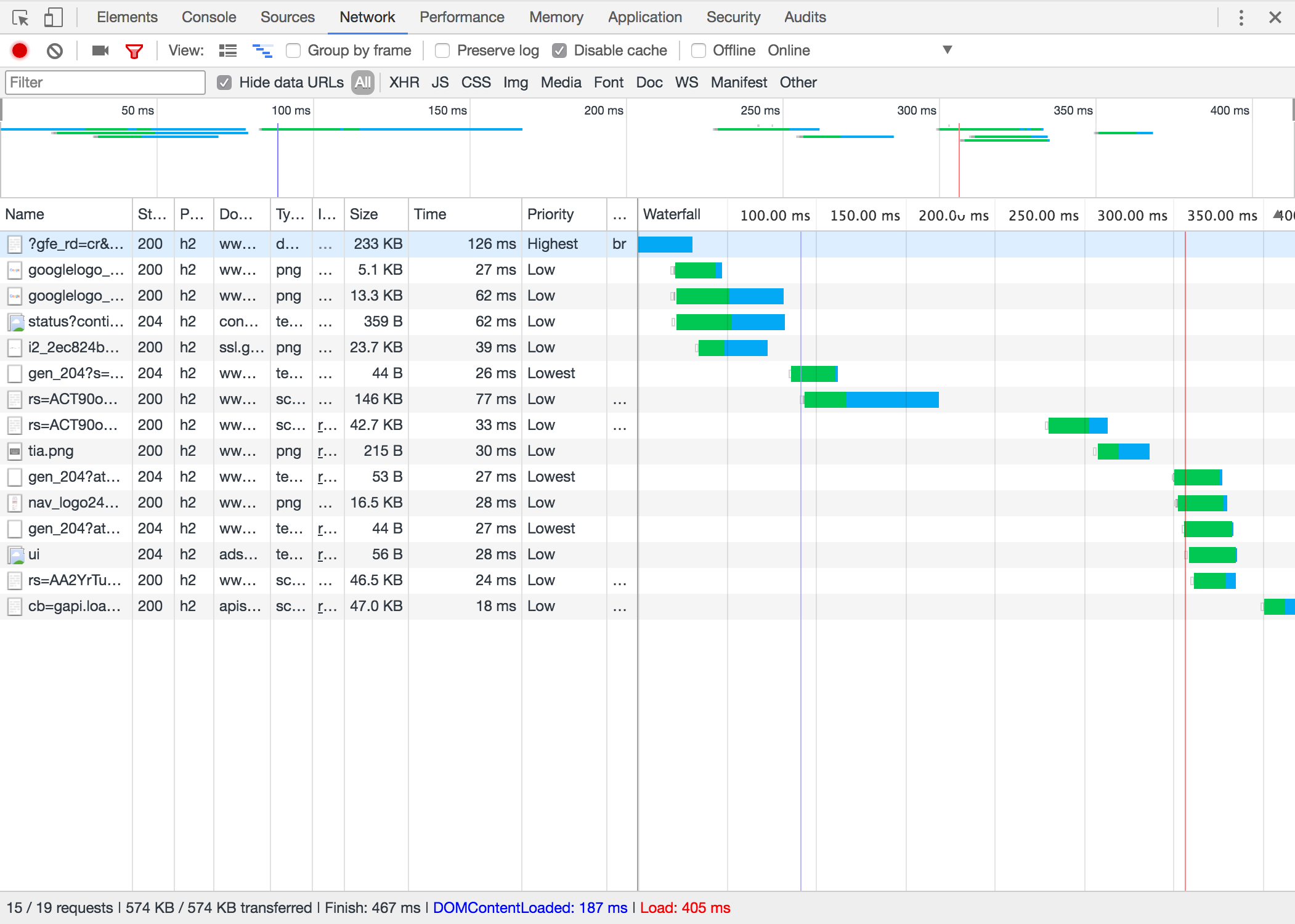Open the DevTools three-dot menu

click(1241, 17)
